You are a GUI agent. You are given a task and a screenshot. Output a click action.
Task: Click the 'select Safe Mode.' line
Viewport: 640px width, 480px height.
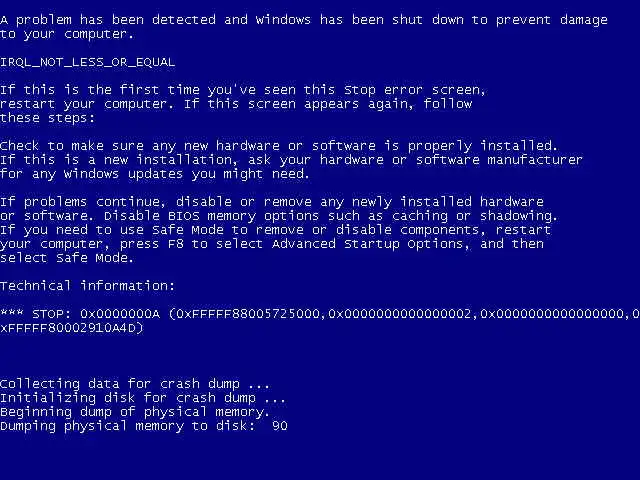[x=67, y=258]
